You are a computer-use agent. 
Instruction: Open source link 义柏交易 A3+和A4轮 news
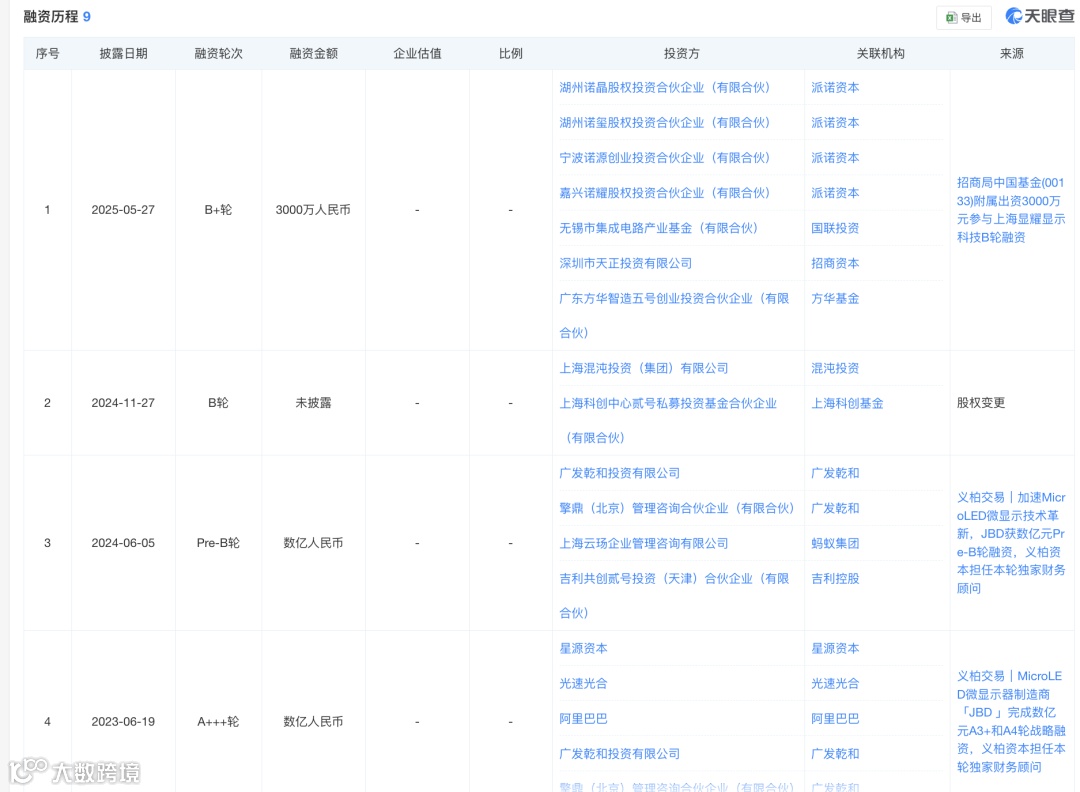[1010, 722]
